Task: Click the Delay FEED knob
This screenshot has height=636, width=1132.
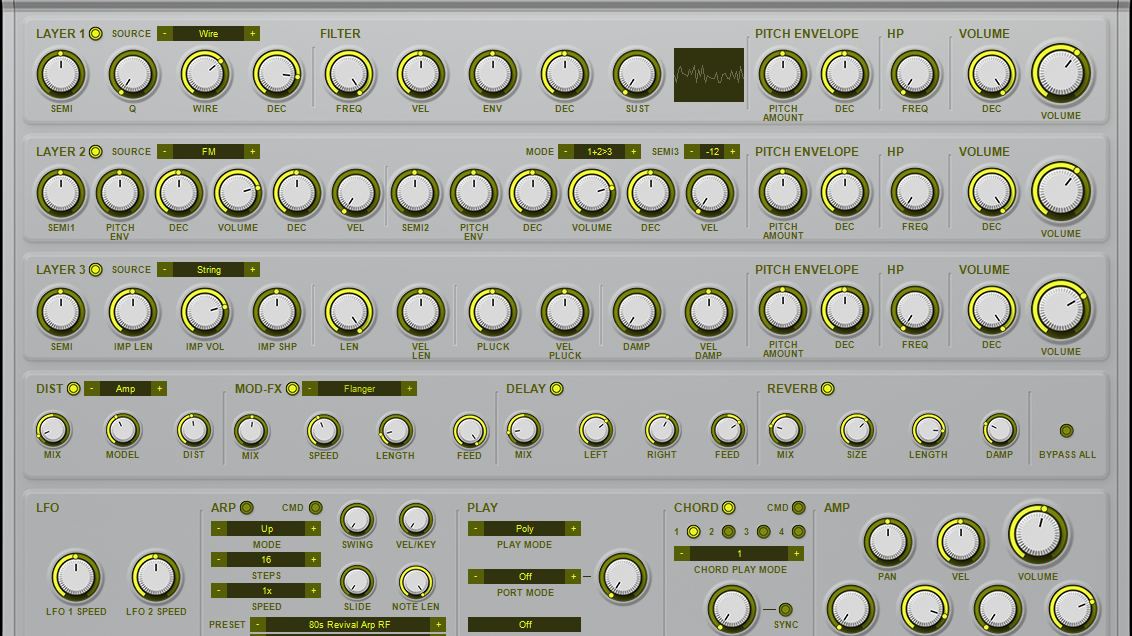Action: coord(727,430)
